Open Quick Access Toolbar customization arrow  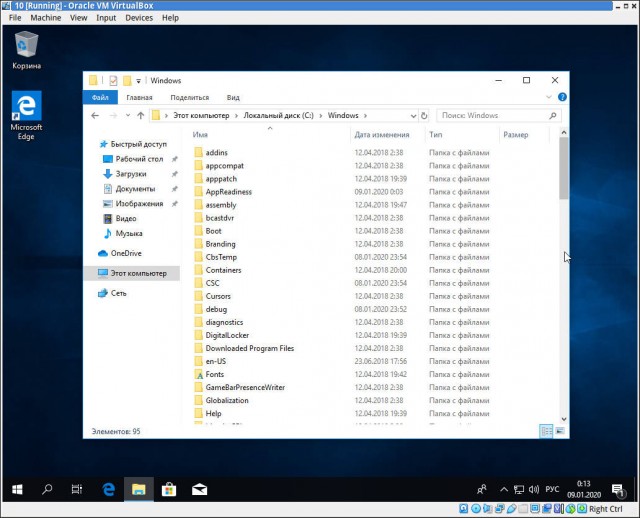pos(138,81)
